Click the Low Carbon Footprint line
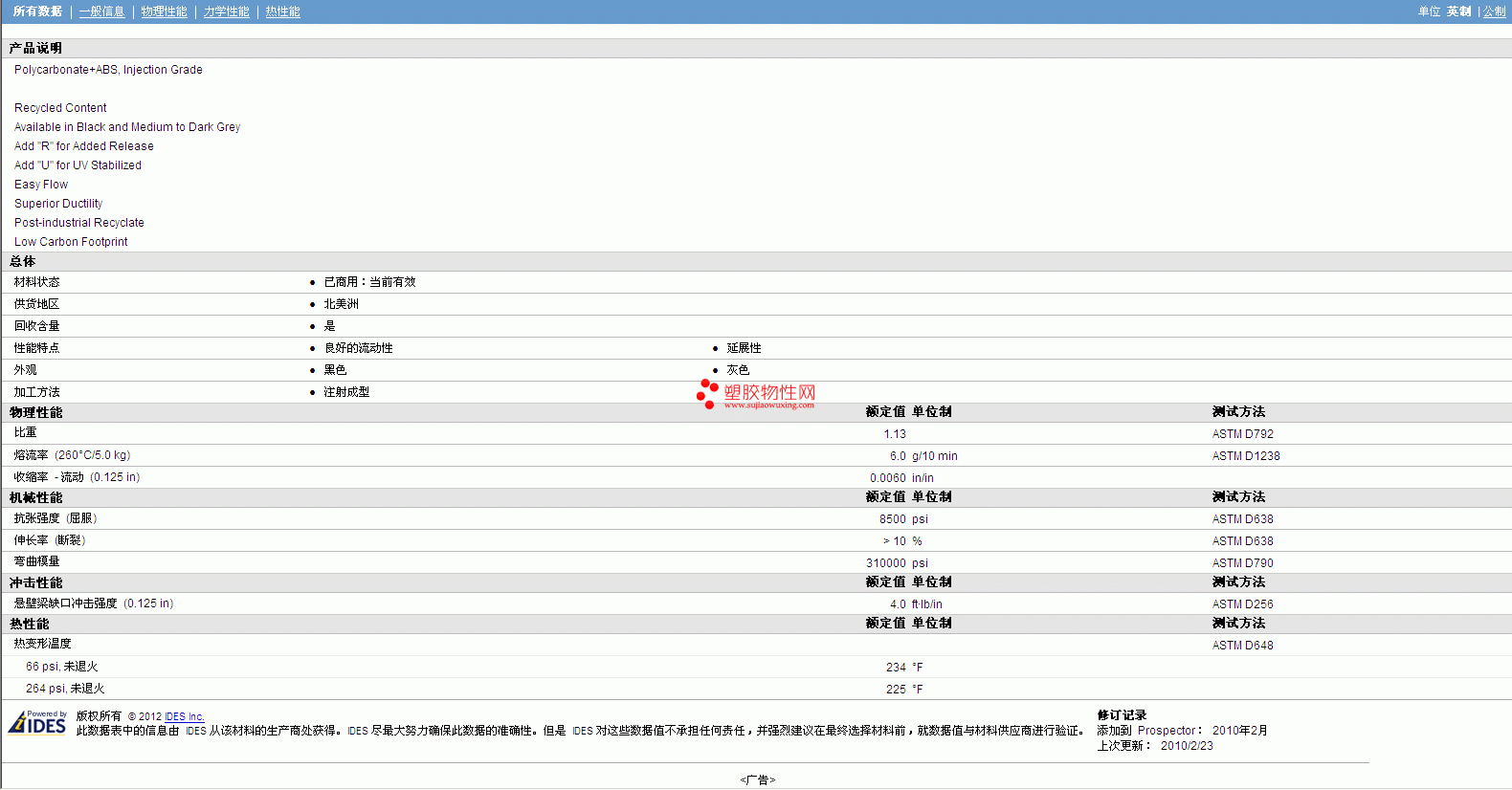The image size is (1512, 790). [x=71, y=242]
